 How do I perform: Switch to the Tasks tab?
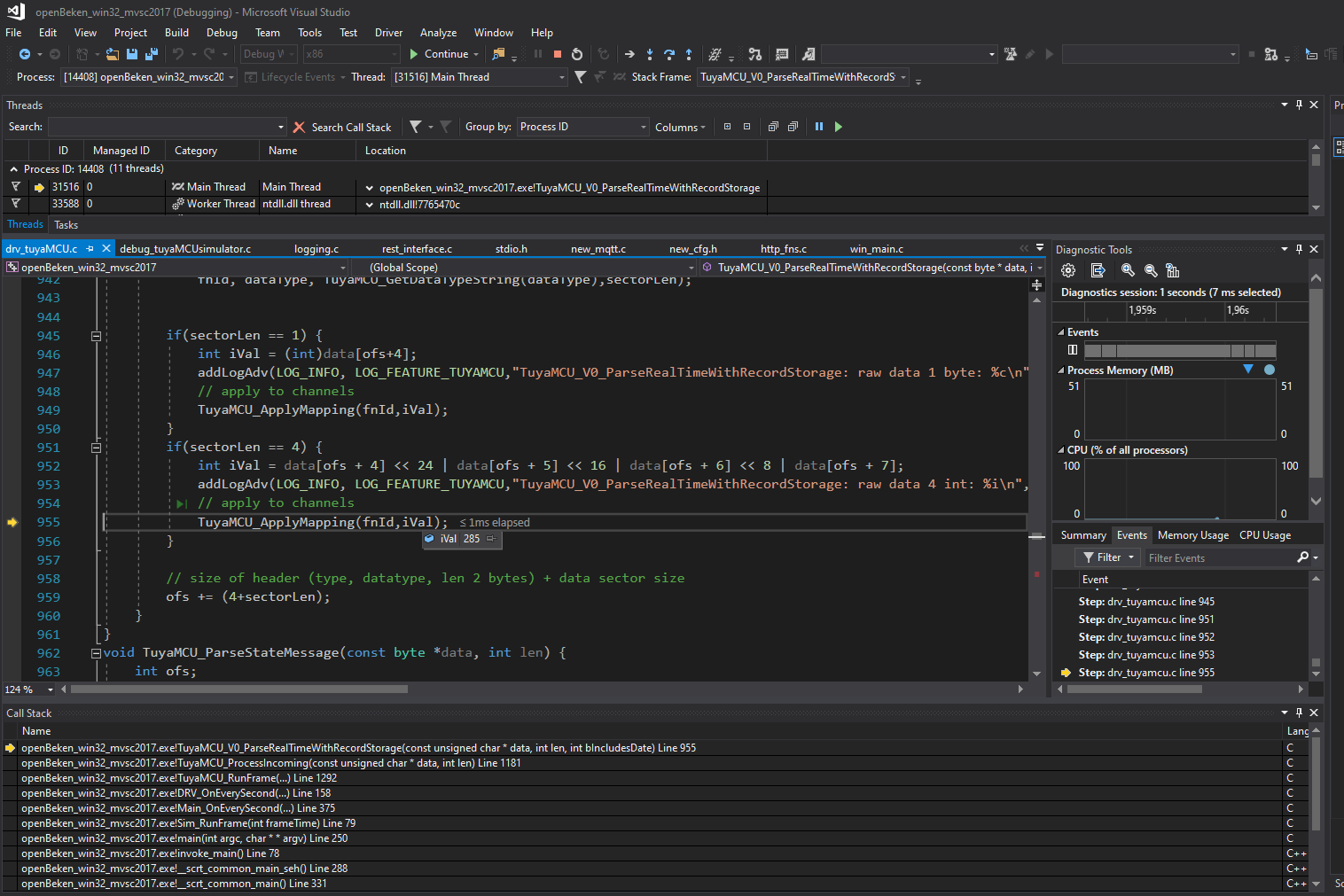click(x=66, y=225)
